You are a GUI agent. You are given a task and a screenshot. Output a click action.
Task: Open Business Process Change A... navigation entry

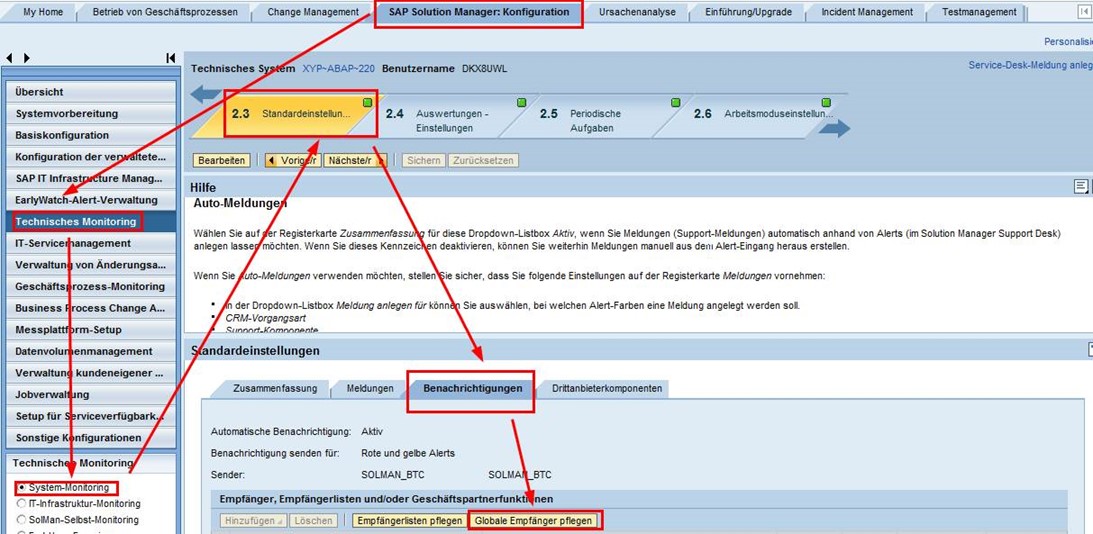(x=91, y=308)
